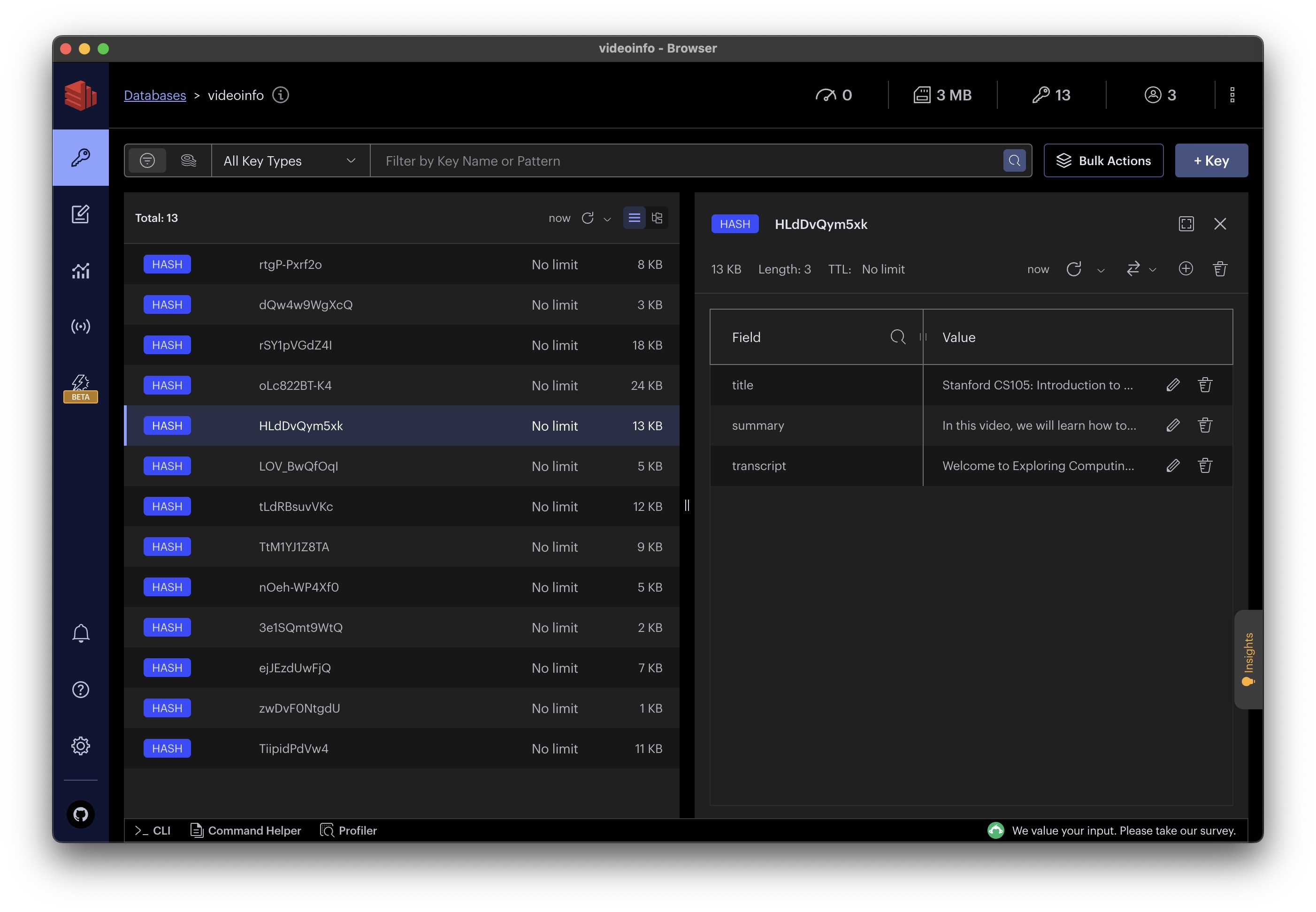Open the Pub/Sub sidebar icon
This screenshot has width=1316, height=912.
coord(80,327)
